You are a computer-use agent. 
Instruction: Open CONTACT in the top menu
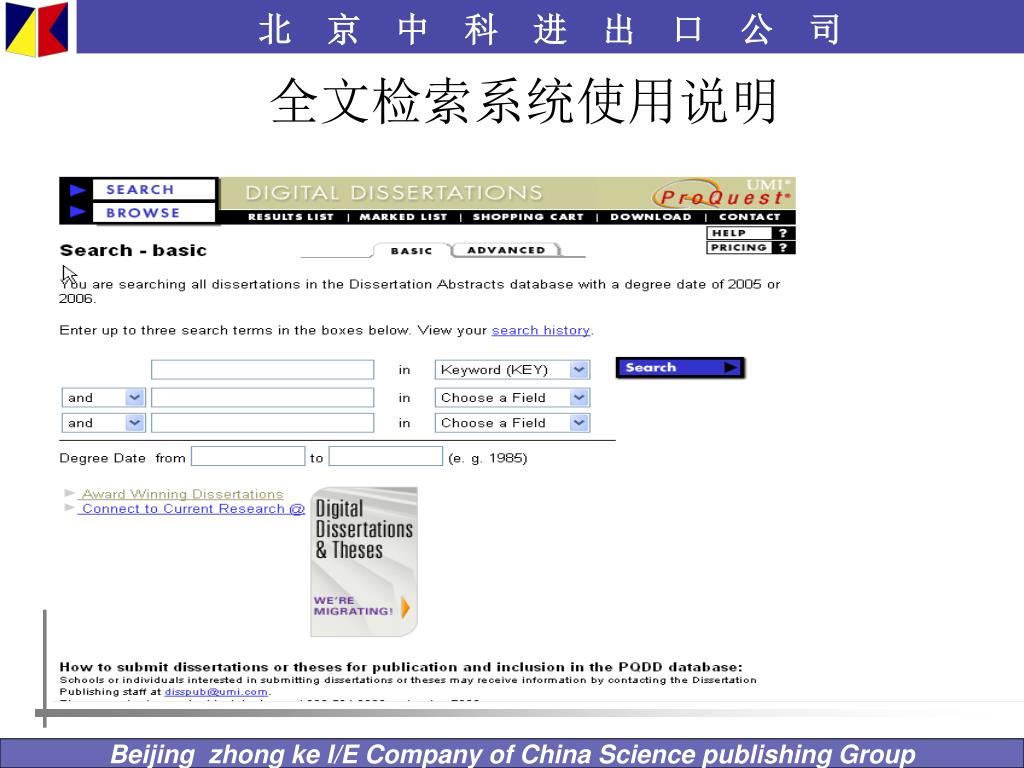pyautogui.click(x=749, y=217)
